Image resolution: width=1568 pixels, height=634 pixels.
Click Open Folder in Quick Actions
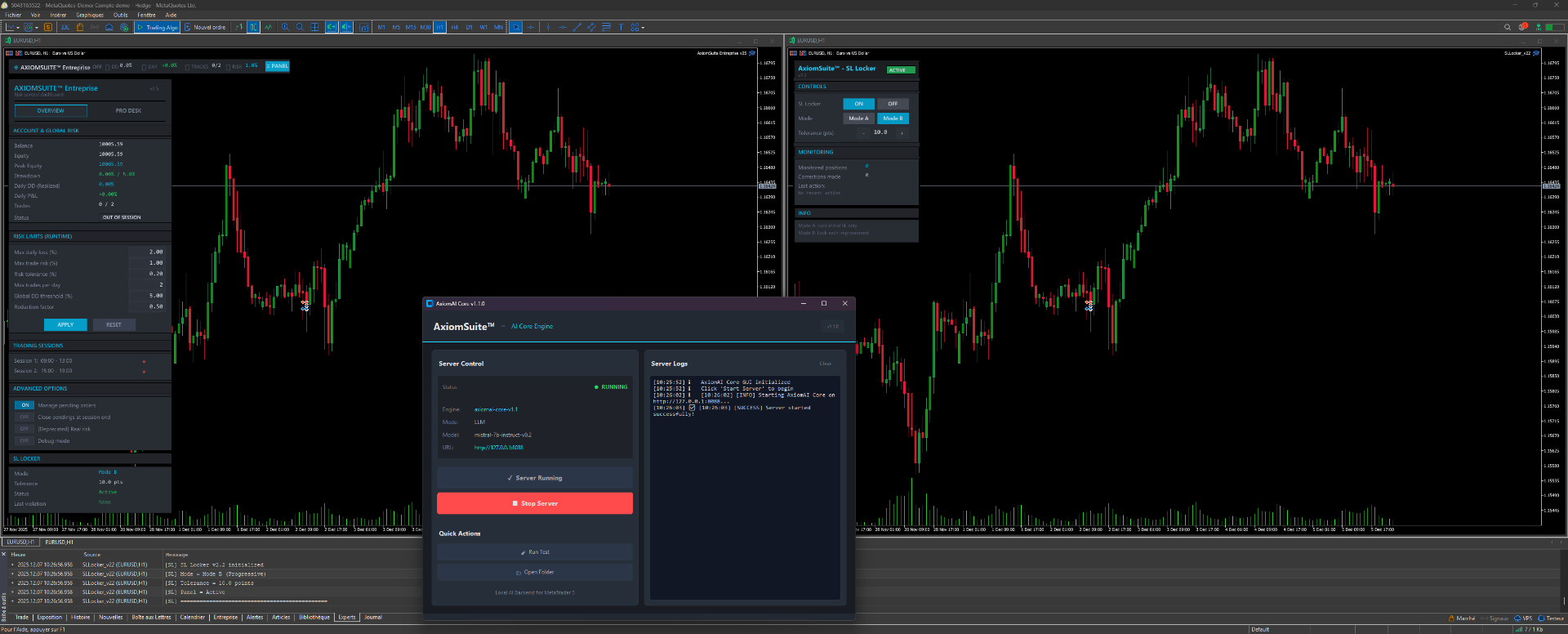[535, 572]
